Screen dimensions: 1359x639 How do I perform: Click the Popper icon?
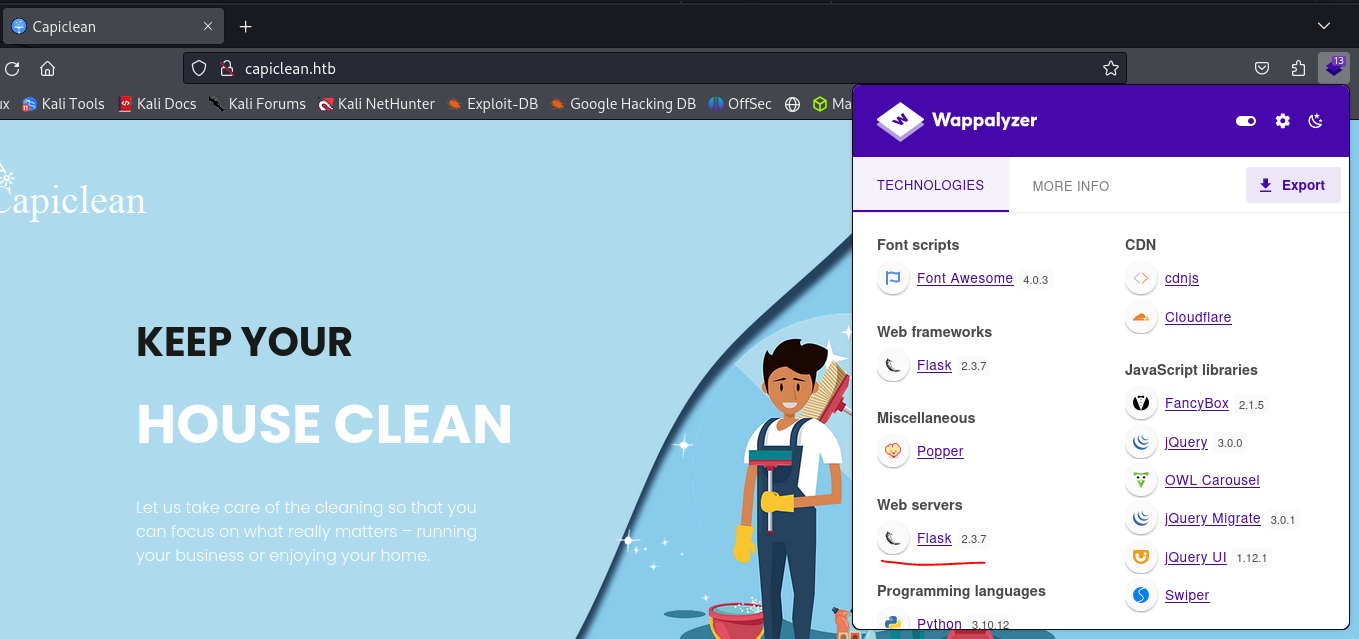pos(893,451)
